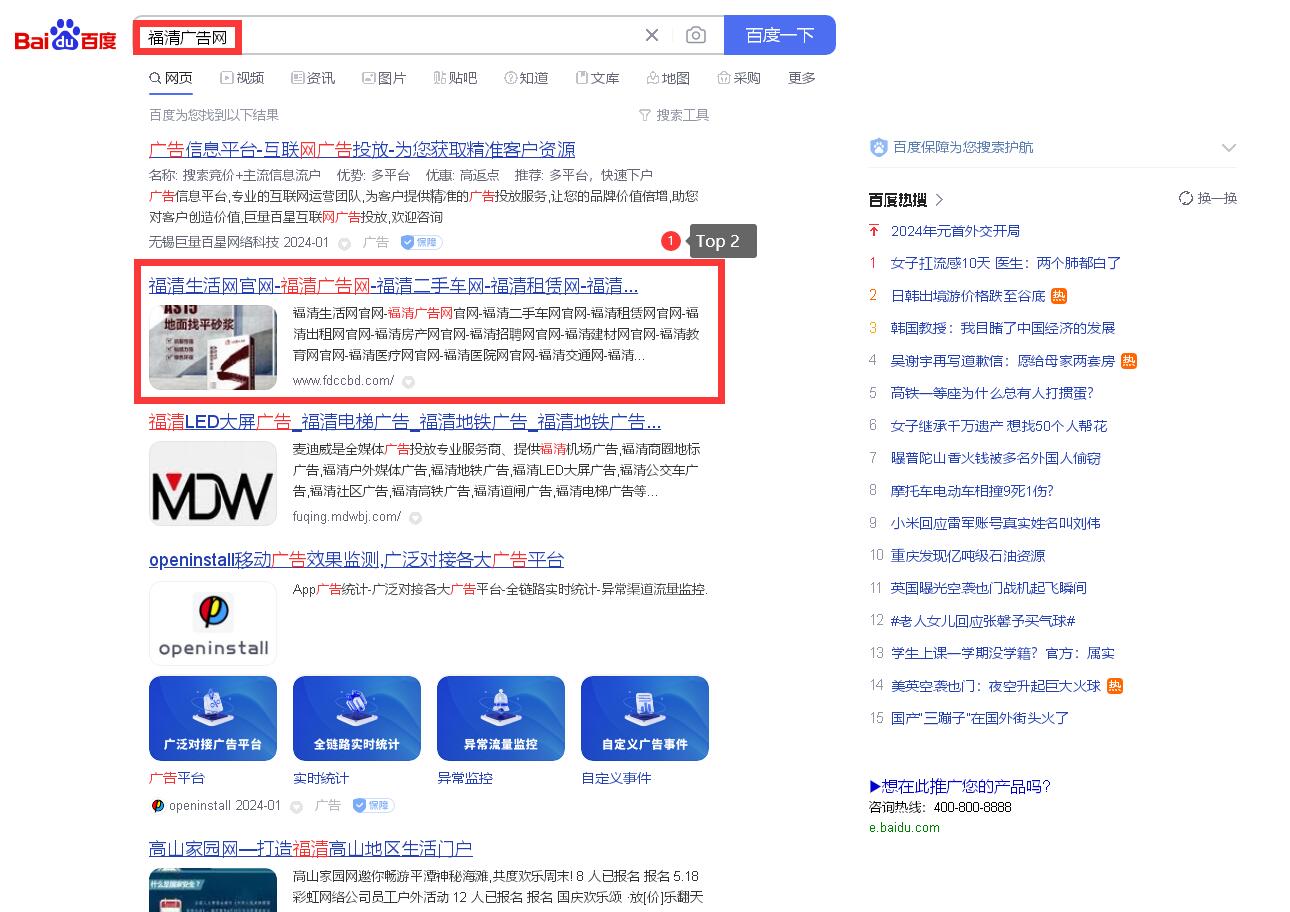Open 高山家园网 result title

[x=311, y=849]
